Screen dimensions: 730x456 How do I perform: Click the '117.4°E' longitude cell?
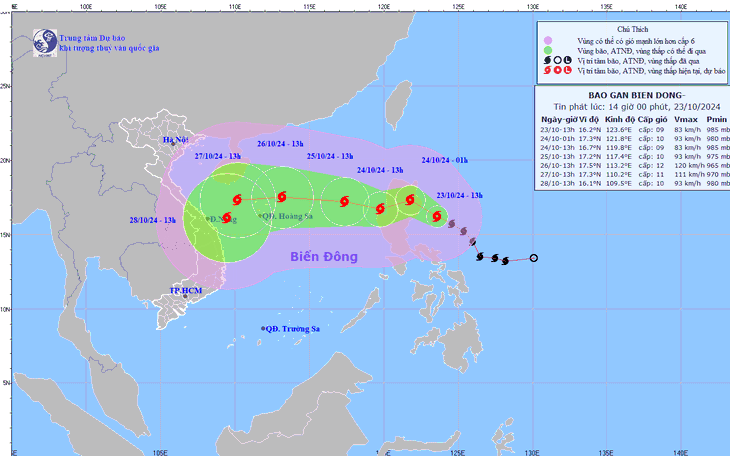click(x=619, y=157)
